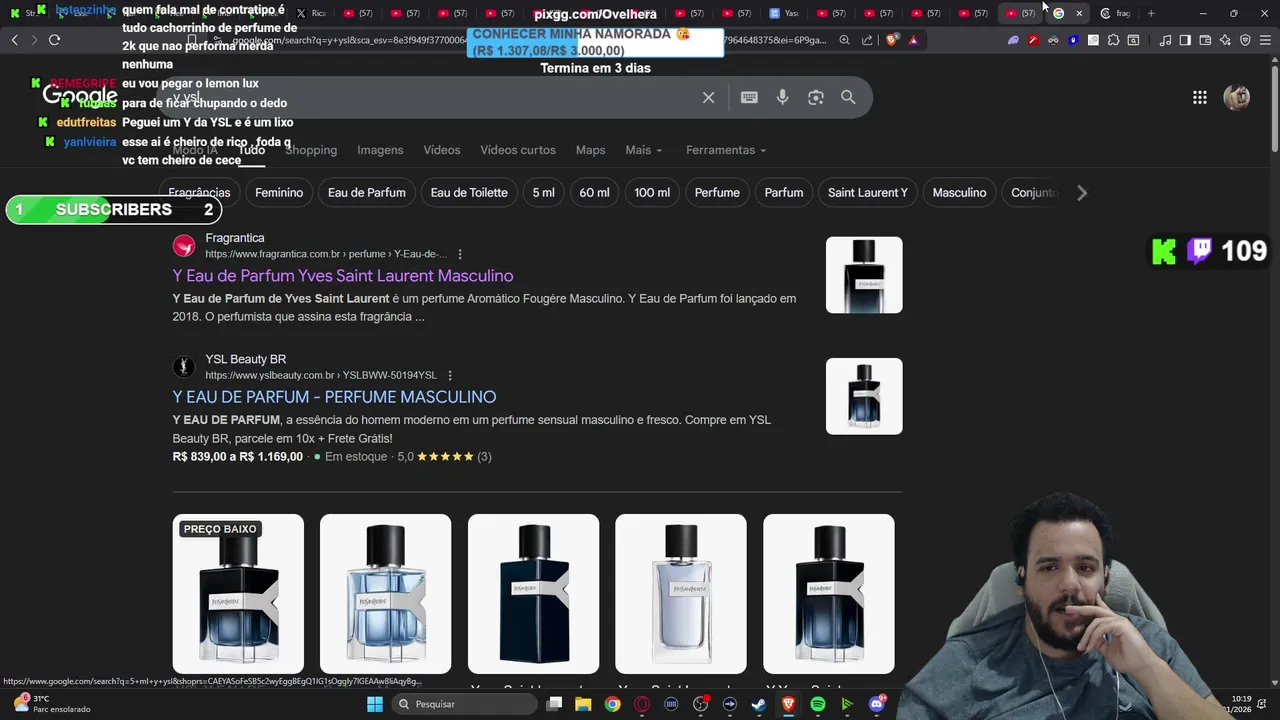The width and height of the screenshot is (1280, 720).
Task: Click the Google logo
Action: pyautogui.click(x=80, y=96)
